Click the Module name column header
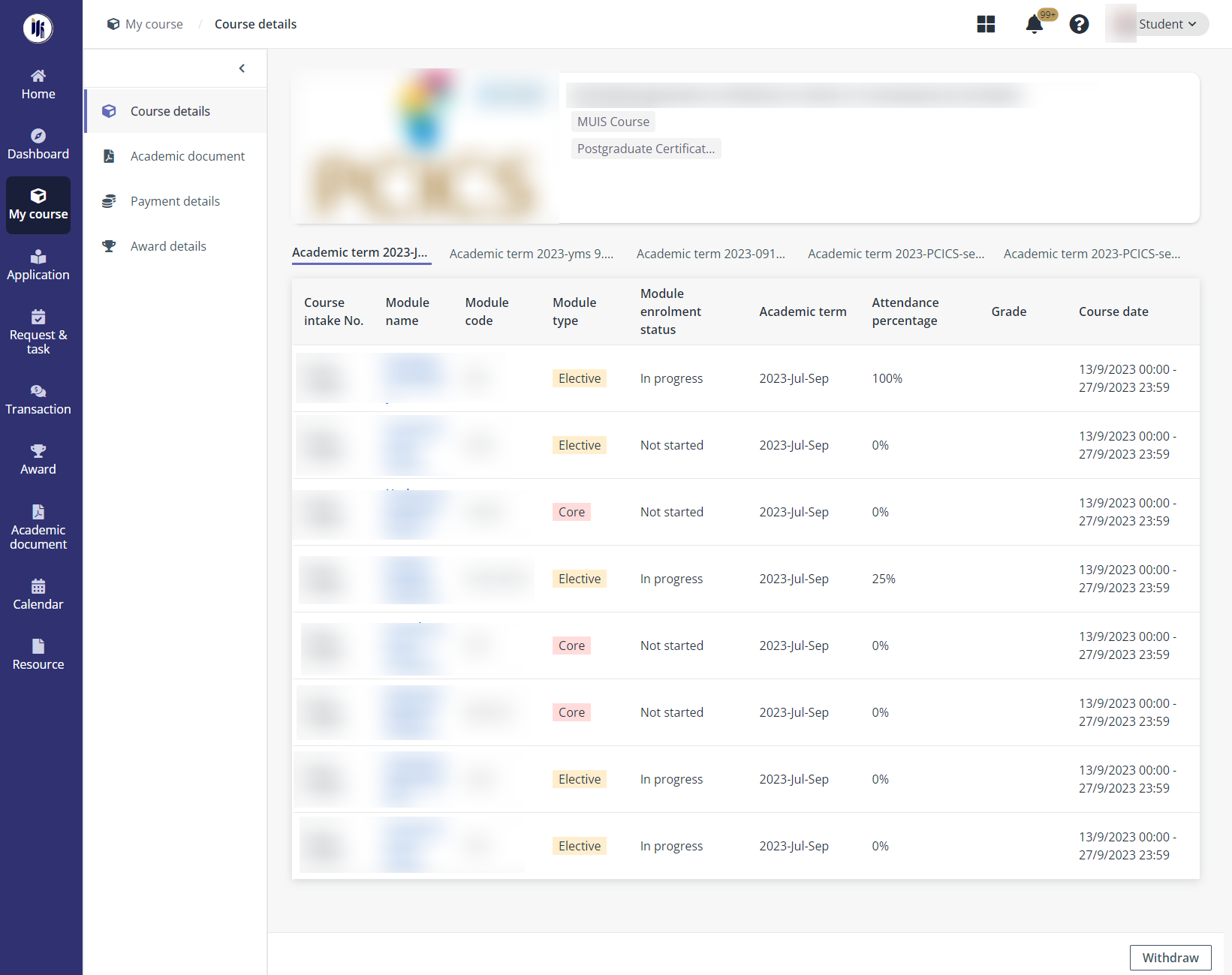1232x975 pixels. (x=408, y=311)
